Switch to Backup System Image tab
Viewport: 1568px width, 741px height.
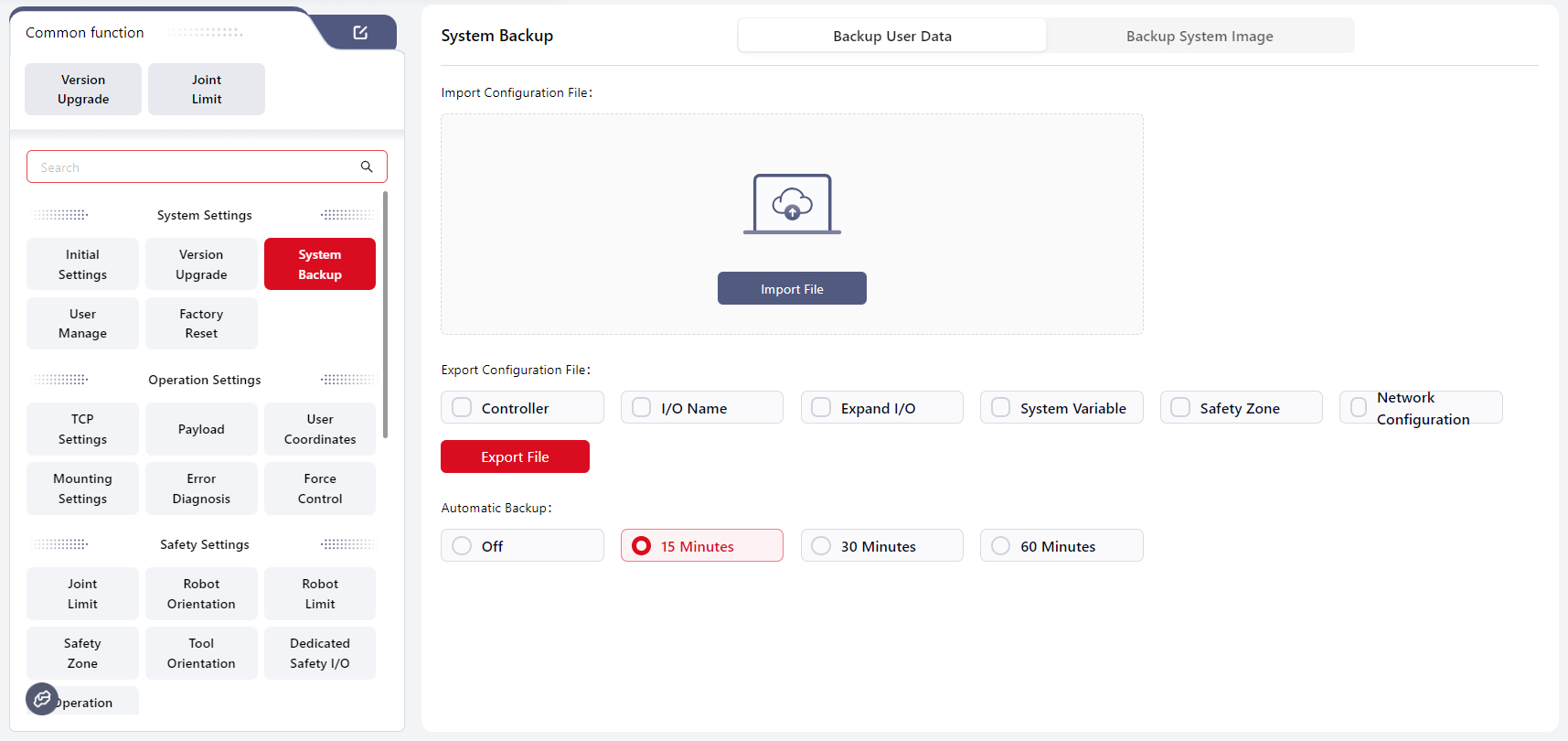[x=1199, y=37]
